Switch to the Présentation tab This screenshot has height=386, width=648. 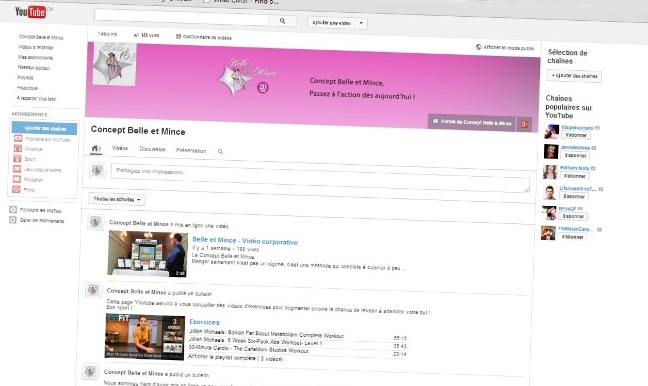(x=191, y=150)
